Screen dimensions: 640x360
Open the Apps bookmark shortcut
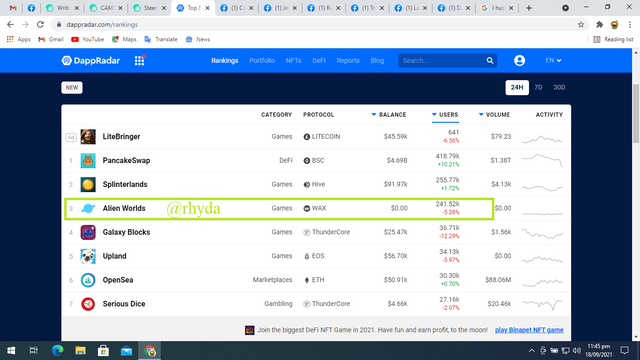coord(18,39)
